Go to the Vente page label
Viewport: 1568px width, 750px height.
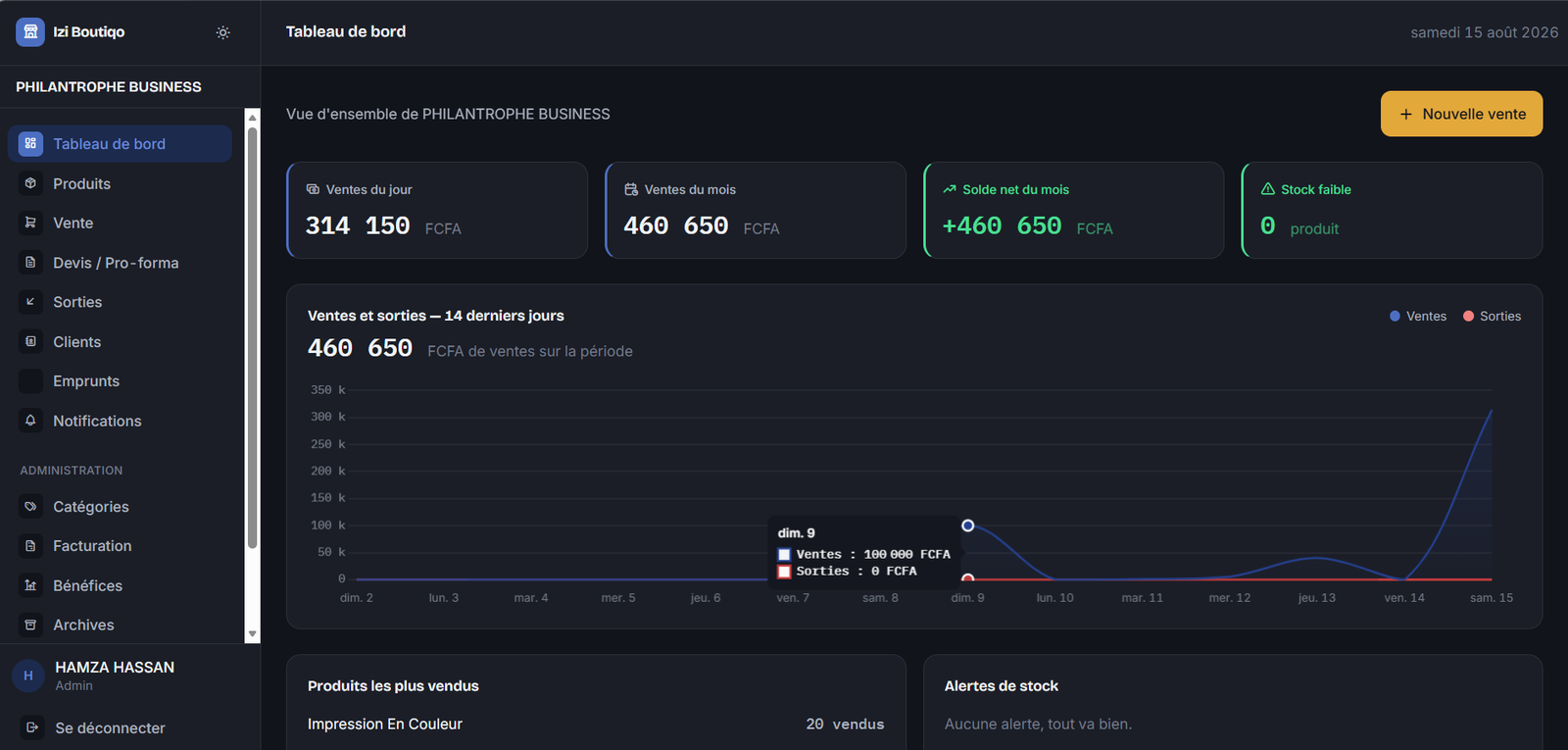click(x=73, y=223)
